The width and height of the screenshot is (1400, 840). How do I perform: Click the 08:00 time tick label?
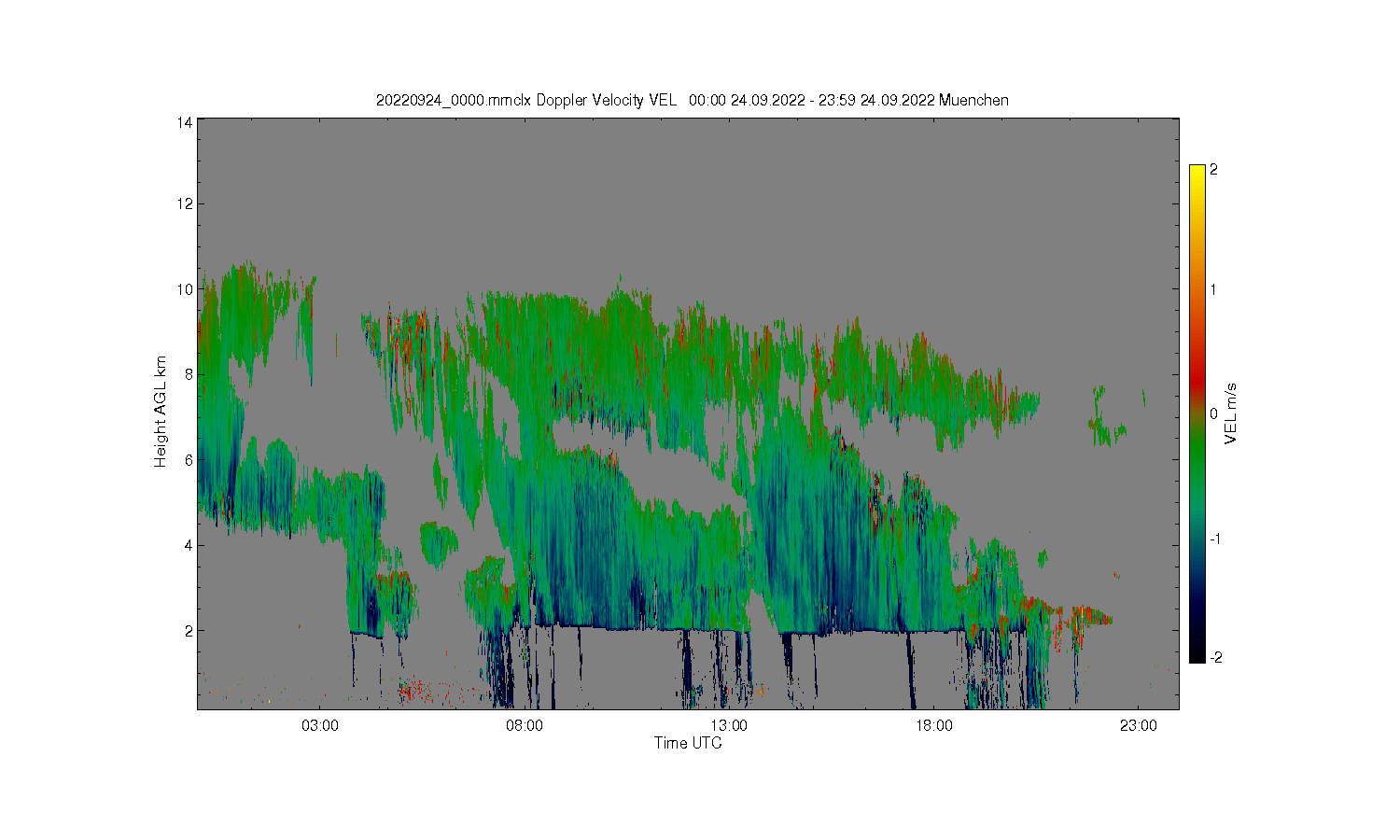[x=525, y=726]
